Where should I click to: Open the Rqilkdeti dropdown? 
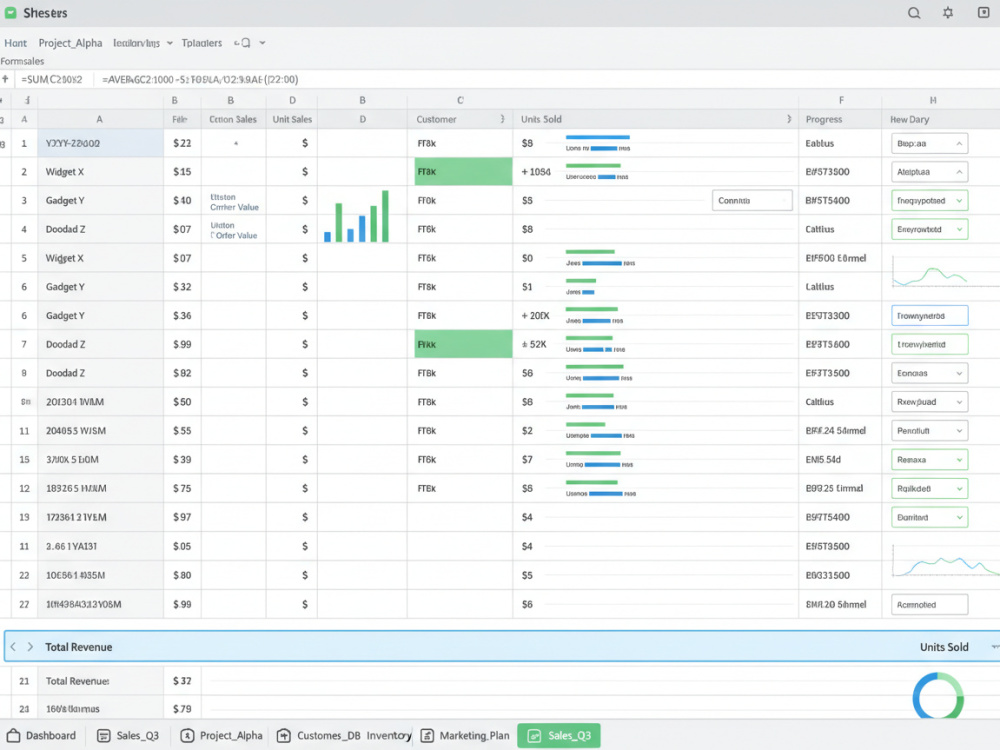point(929,489)
